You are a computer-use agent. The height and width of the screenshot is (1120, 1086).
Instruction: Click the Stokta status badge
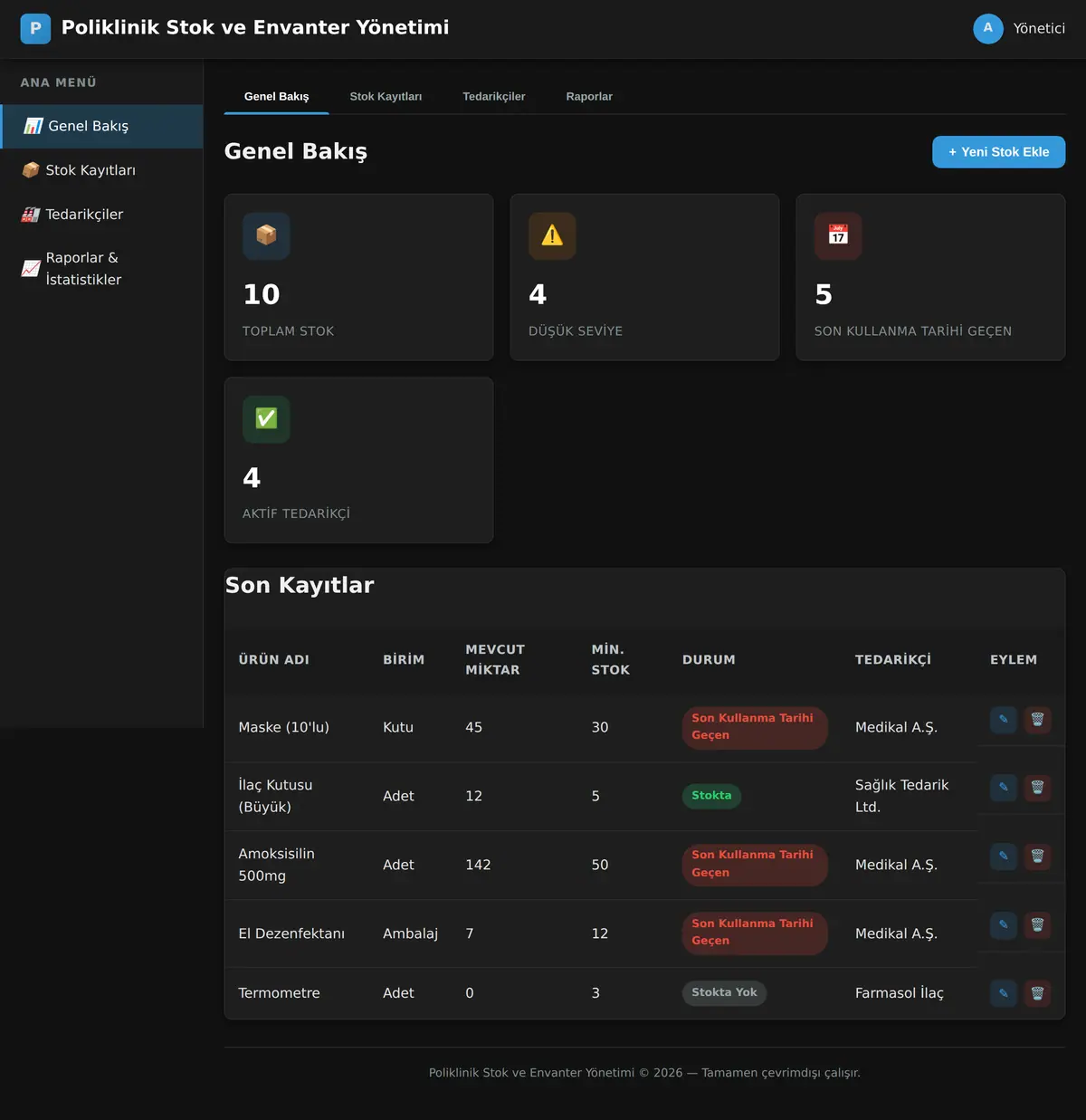click(x=711, y=796)
